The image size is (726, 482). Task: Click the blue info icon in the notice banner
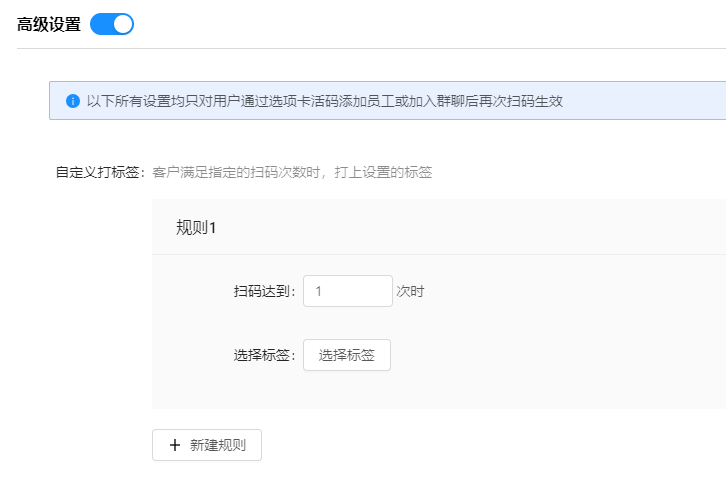coord(73,101)
